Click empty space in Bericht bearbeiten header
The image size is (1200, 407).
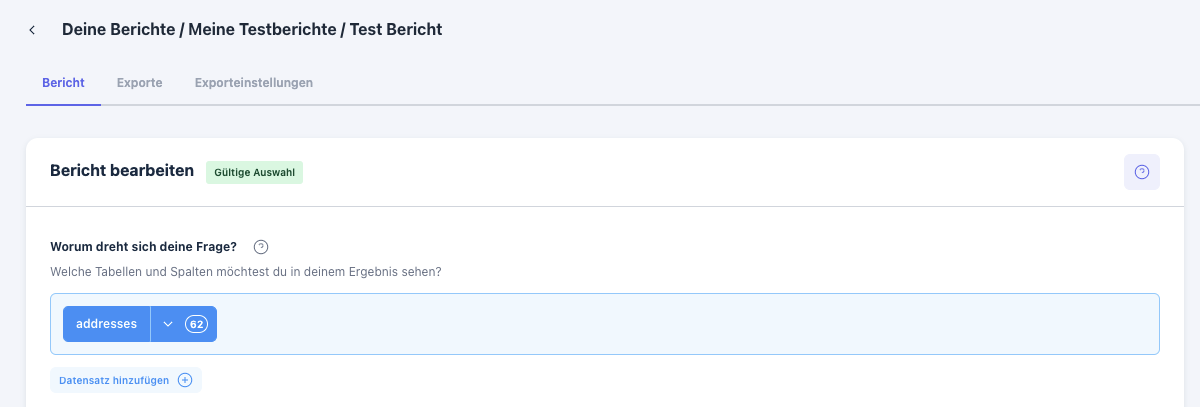point(700,172)
